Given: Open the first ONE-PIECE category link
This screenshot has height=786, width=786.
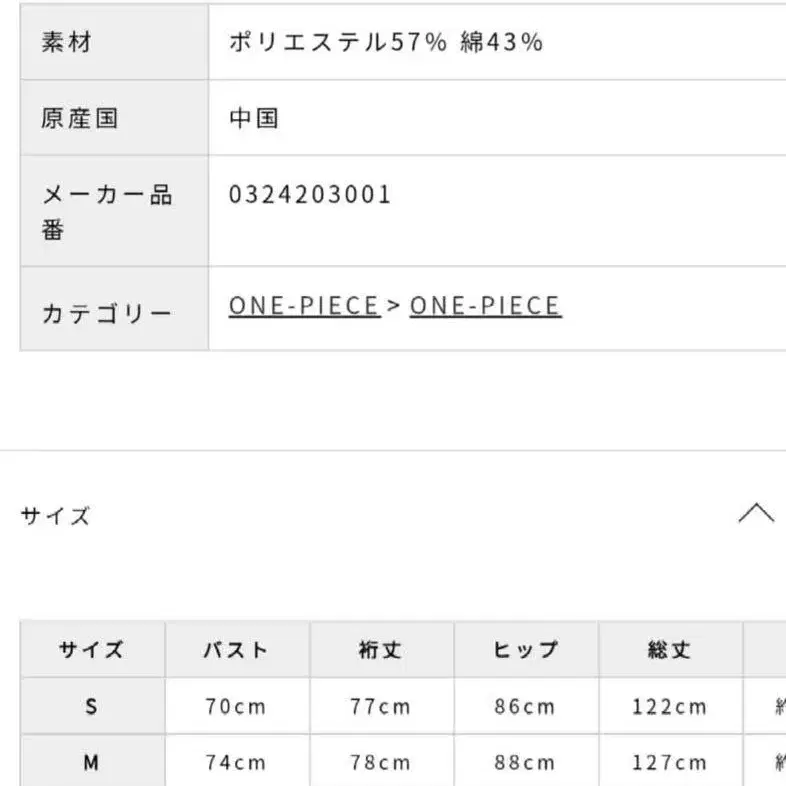Looking at the screenshot, I should pos(304,306).
